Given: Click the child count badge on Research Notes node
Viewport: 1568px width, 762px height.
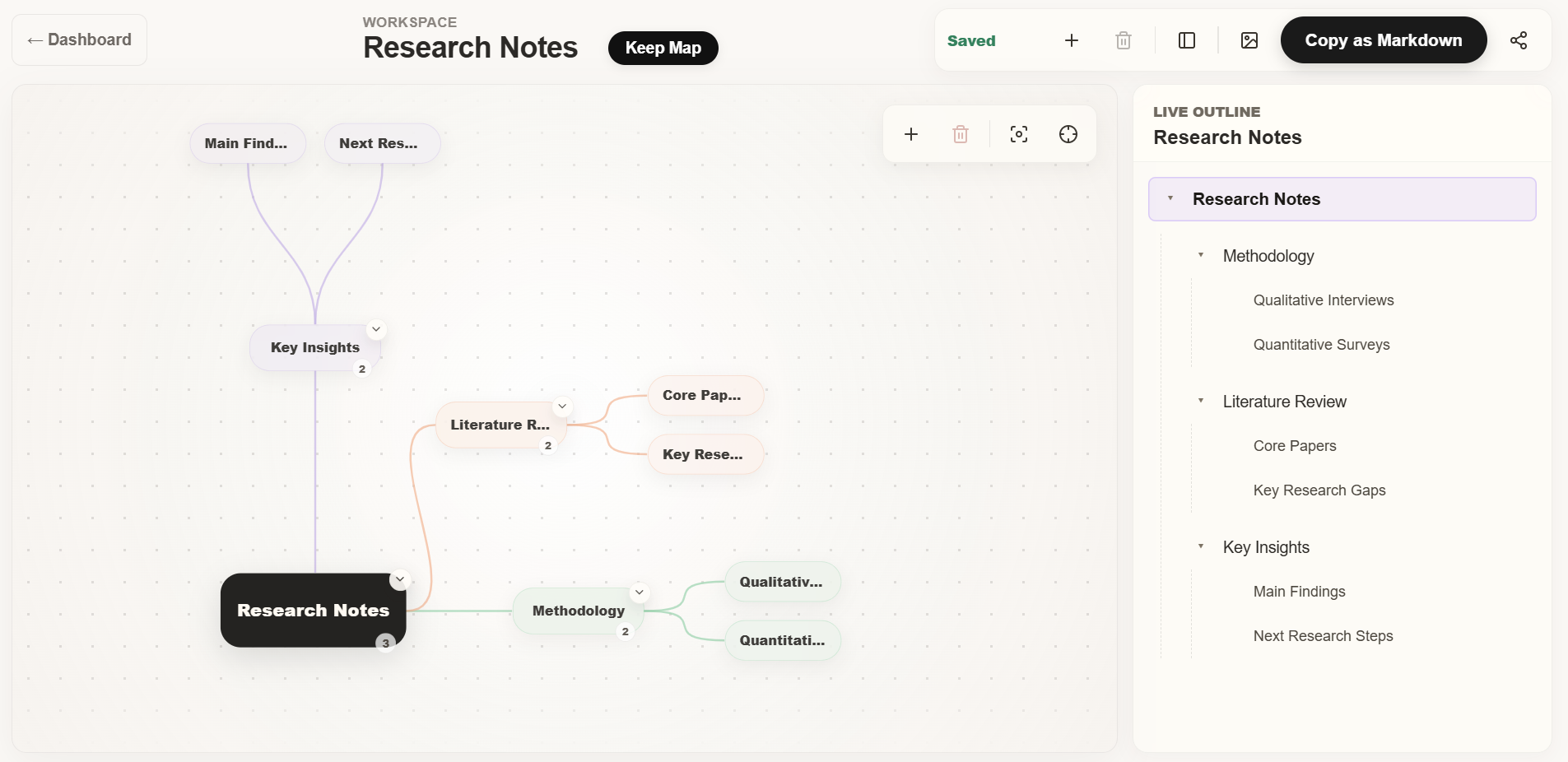Looking at the screenshot, I should pos(385,643).
